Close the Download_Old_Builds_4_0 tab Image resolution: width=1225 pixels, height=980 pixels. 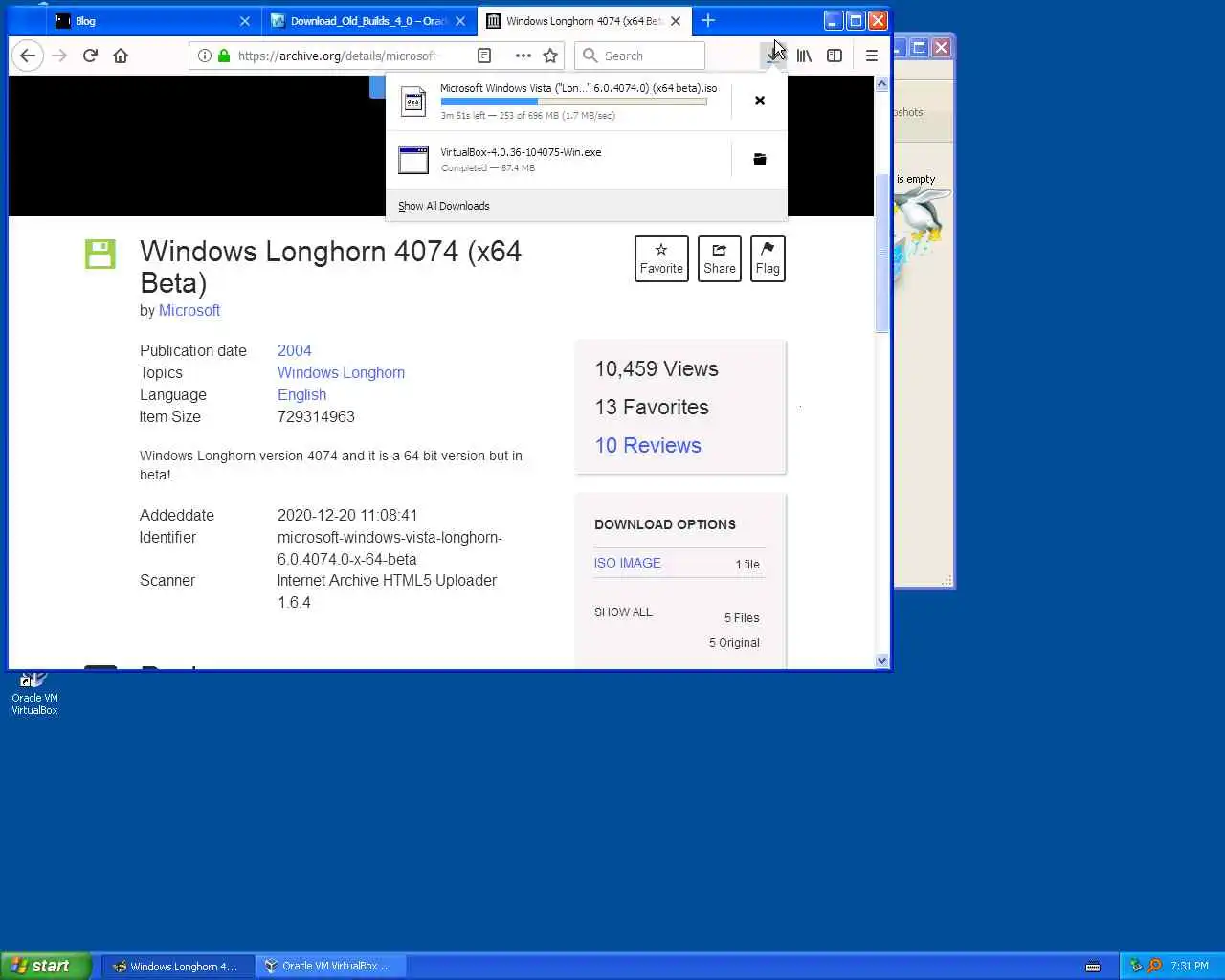click(460, 20)
